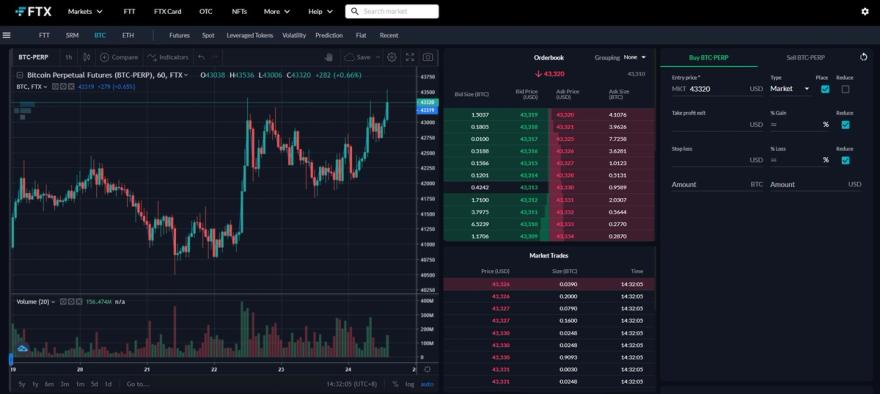Click the chart axis settings icon beside time scale

coord(427,369)
